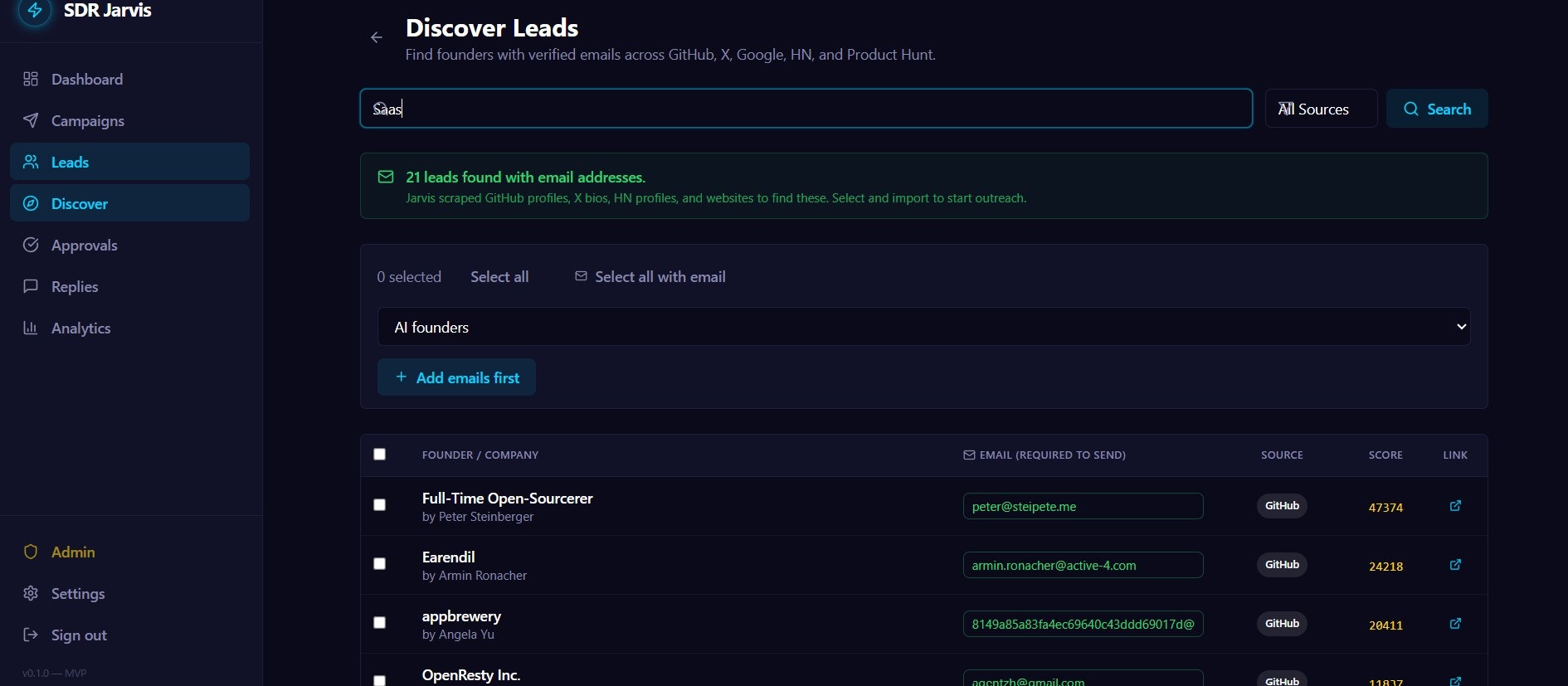Click the v0.1.0 — MVP version label
This screenshot has height=686, width=1568.
55,673
